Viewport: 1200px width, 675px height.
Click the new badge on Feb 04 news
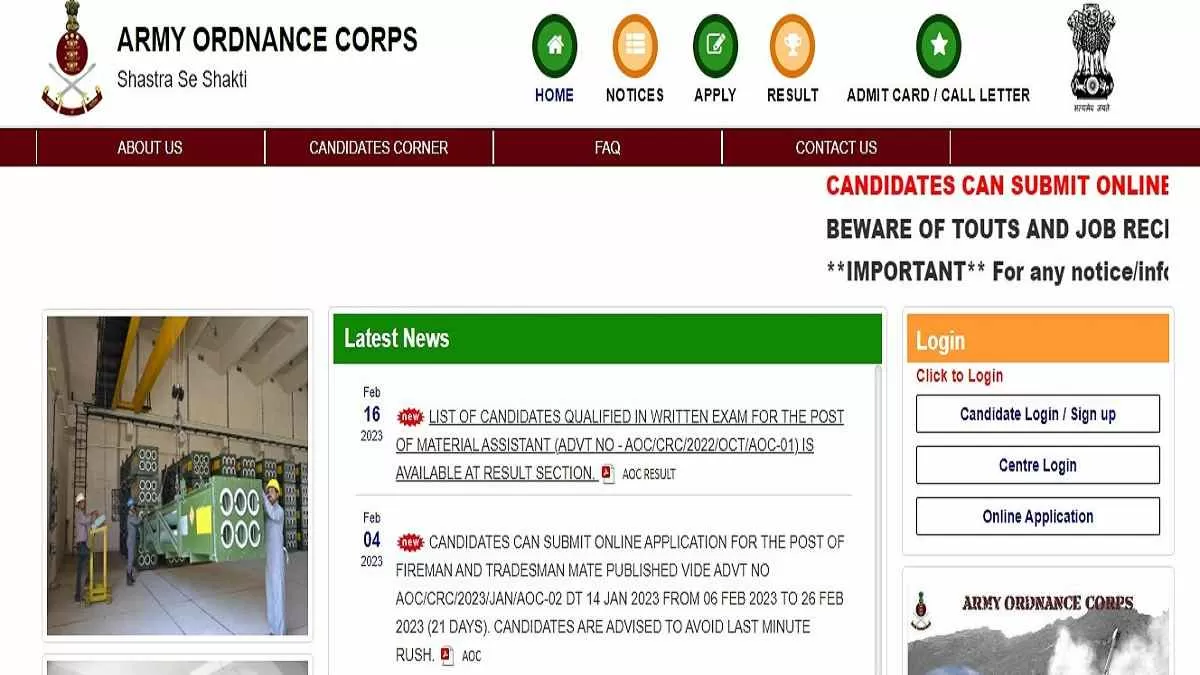(410, 542)
